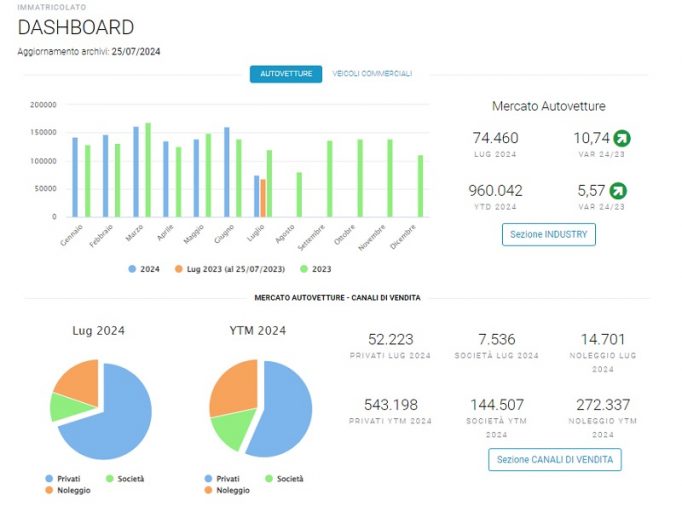This screenshot has width=682, height=512.
Task: Toggle Società legend under Lug 2024 pie
Action: (x=125, y=479)
